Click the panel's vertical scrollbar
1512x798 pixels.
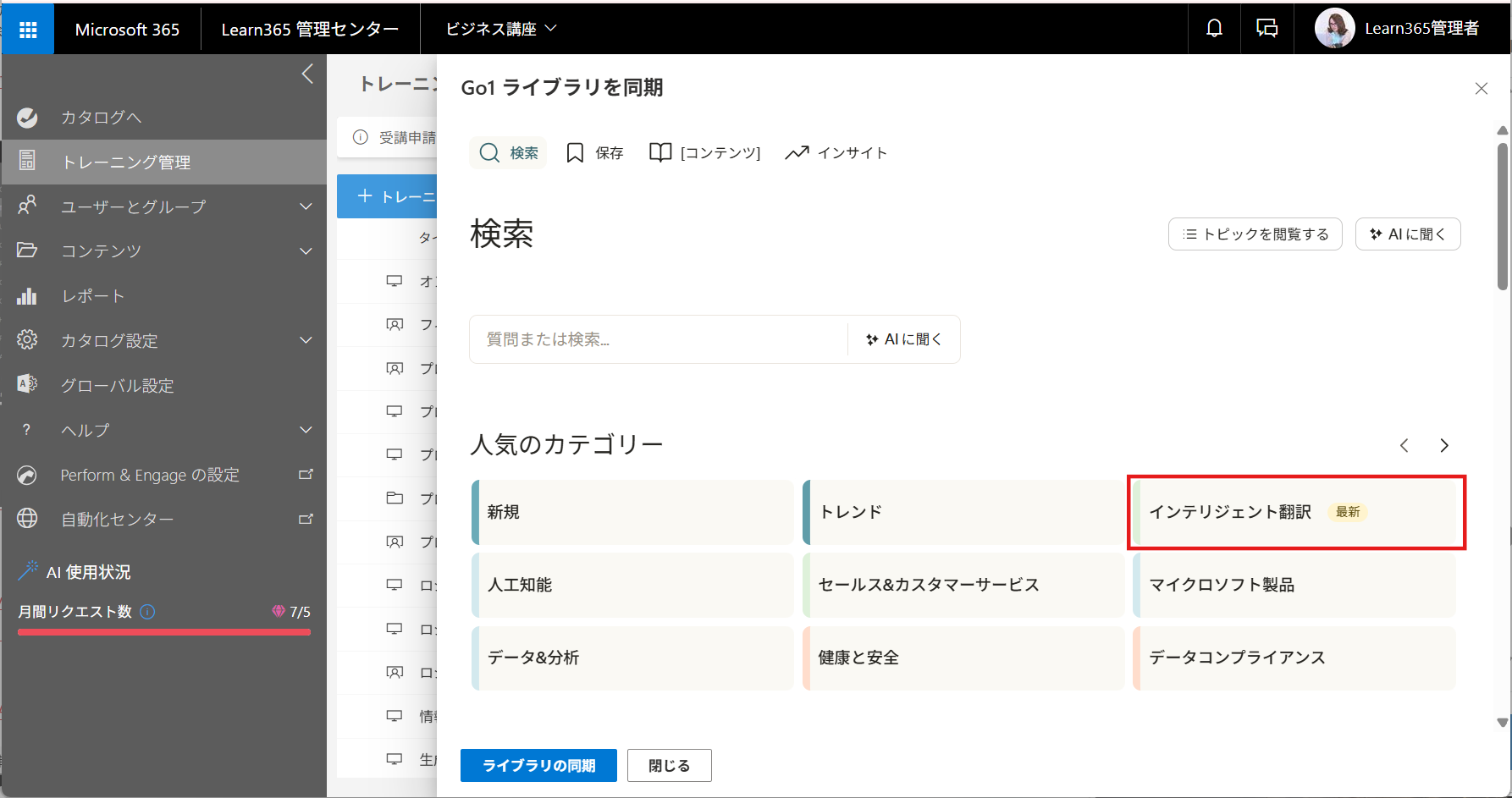pos(1503,217)
